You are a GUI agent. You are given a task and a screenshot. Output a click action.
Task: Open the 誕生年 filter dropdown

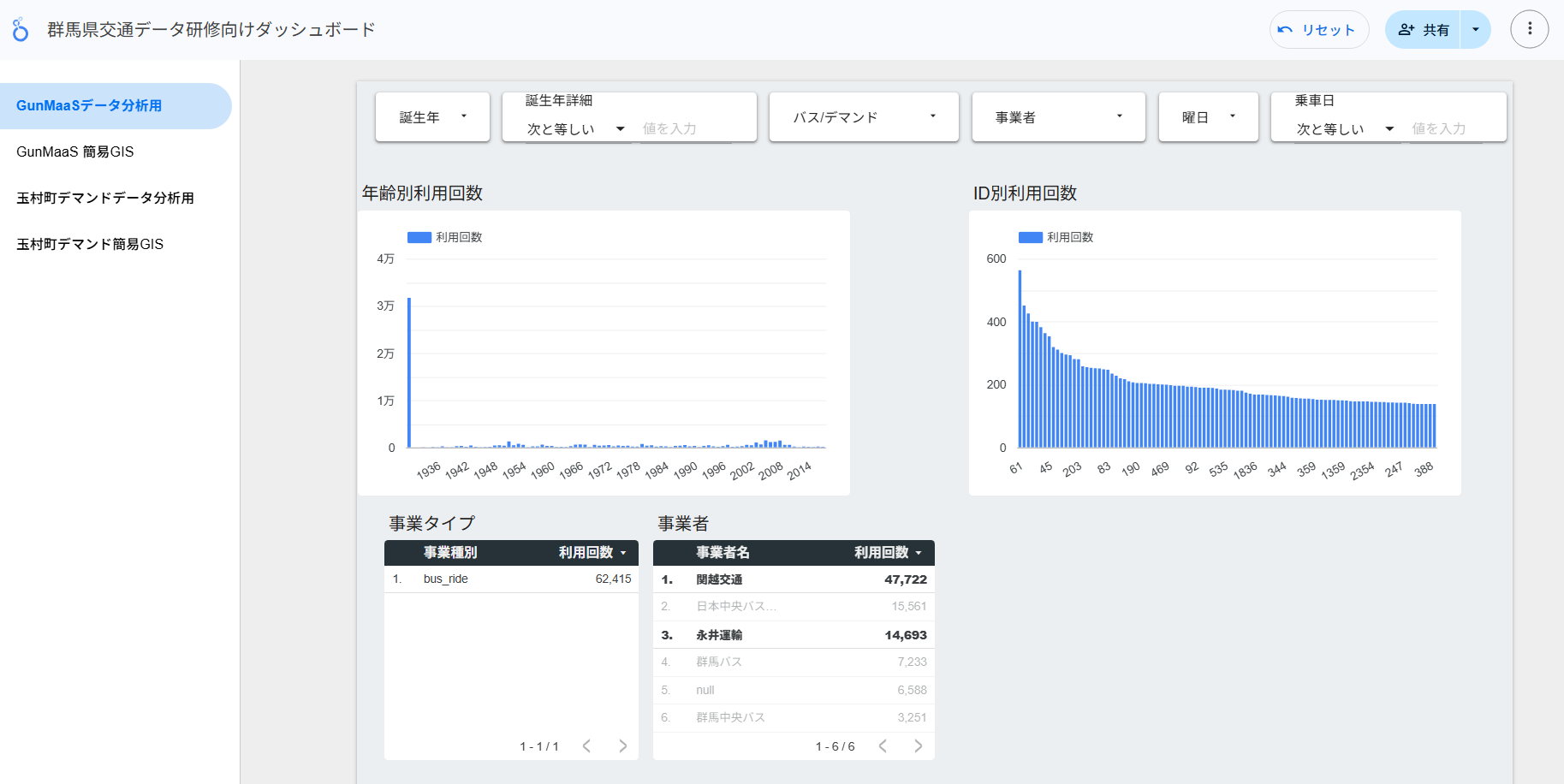pyautogui.click(x=432, y=117)
